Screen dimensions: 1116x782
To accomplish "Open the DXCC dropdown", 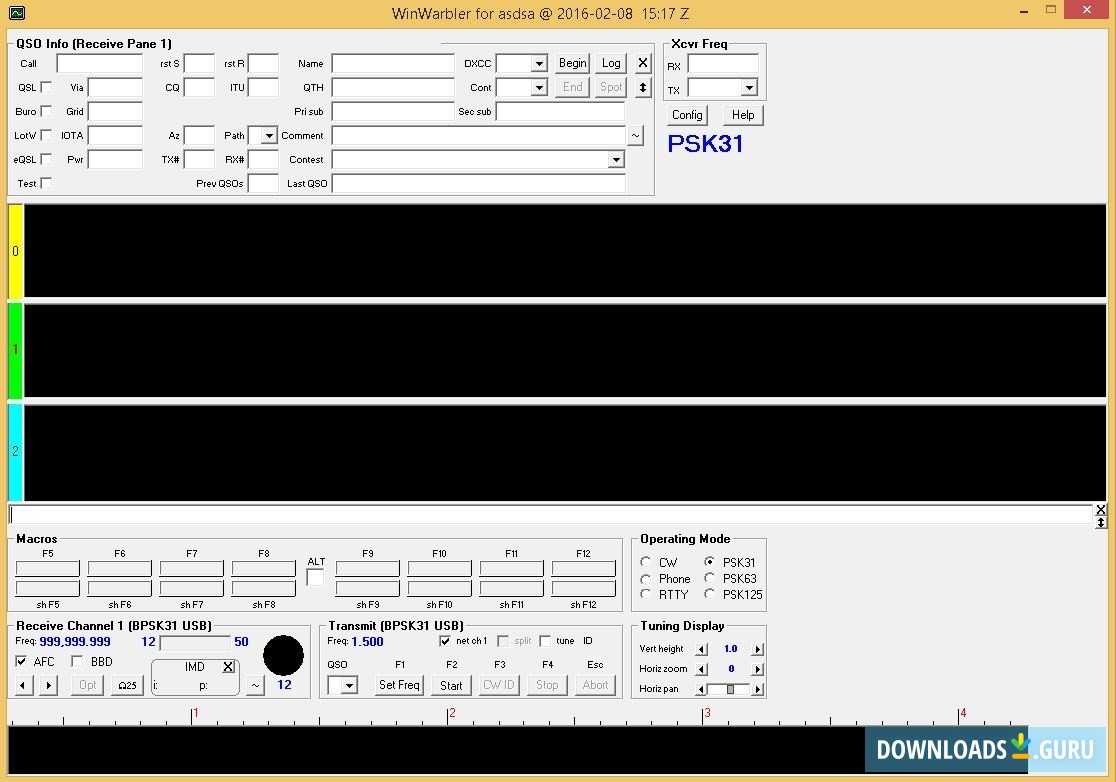I will (539, 64).
